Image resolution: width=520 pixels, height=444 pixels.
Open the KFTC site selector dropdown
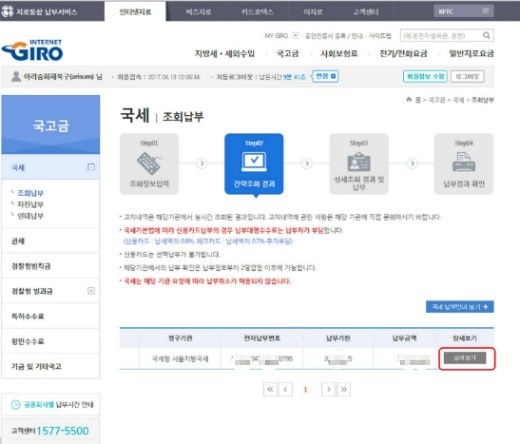click(x=463, y=11)
